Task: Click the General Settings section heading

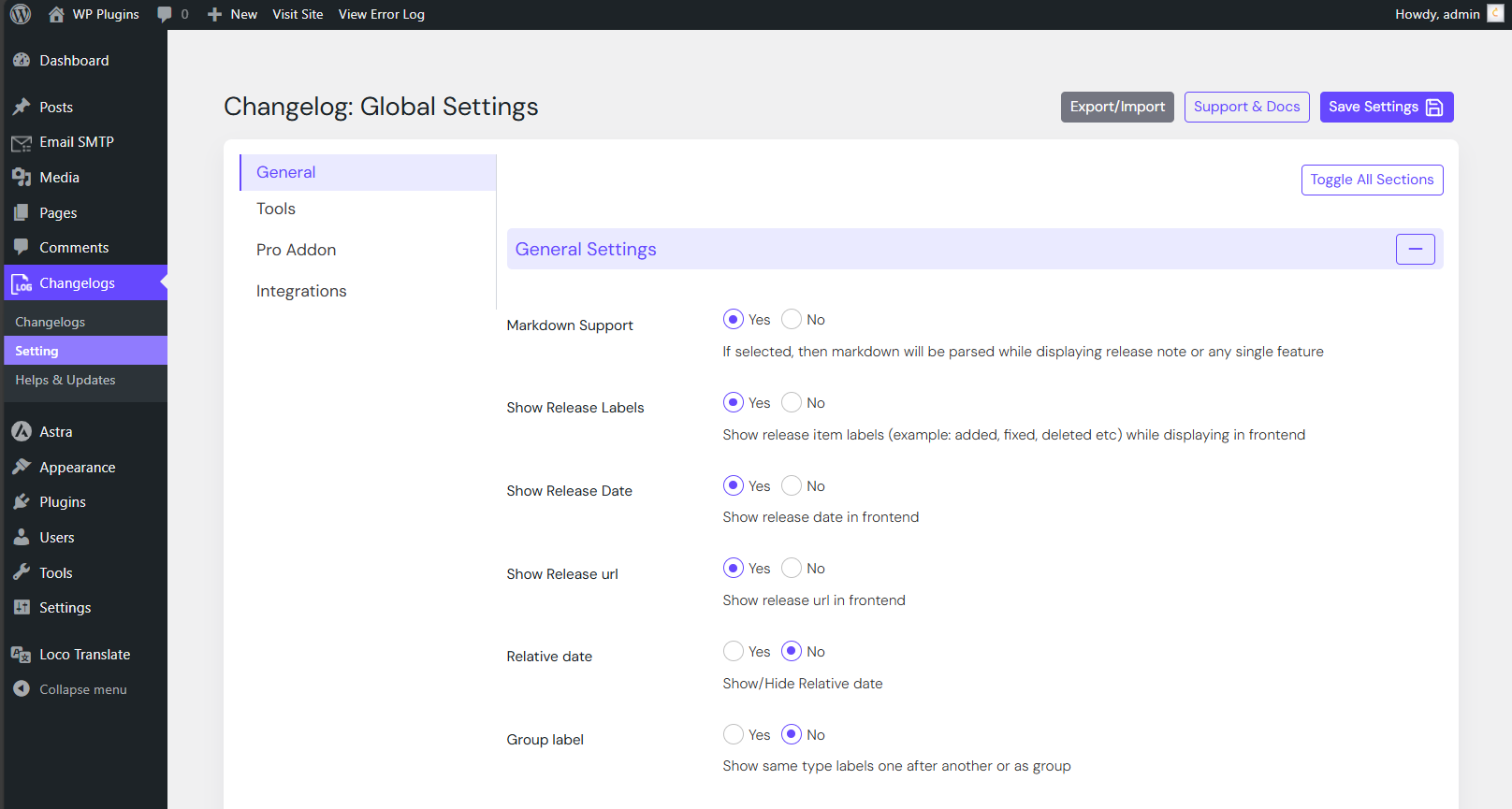Action: tap(586, 249)
